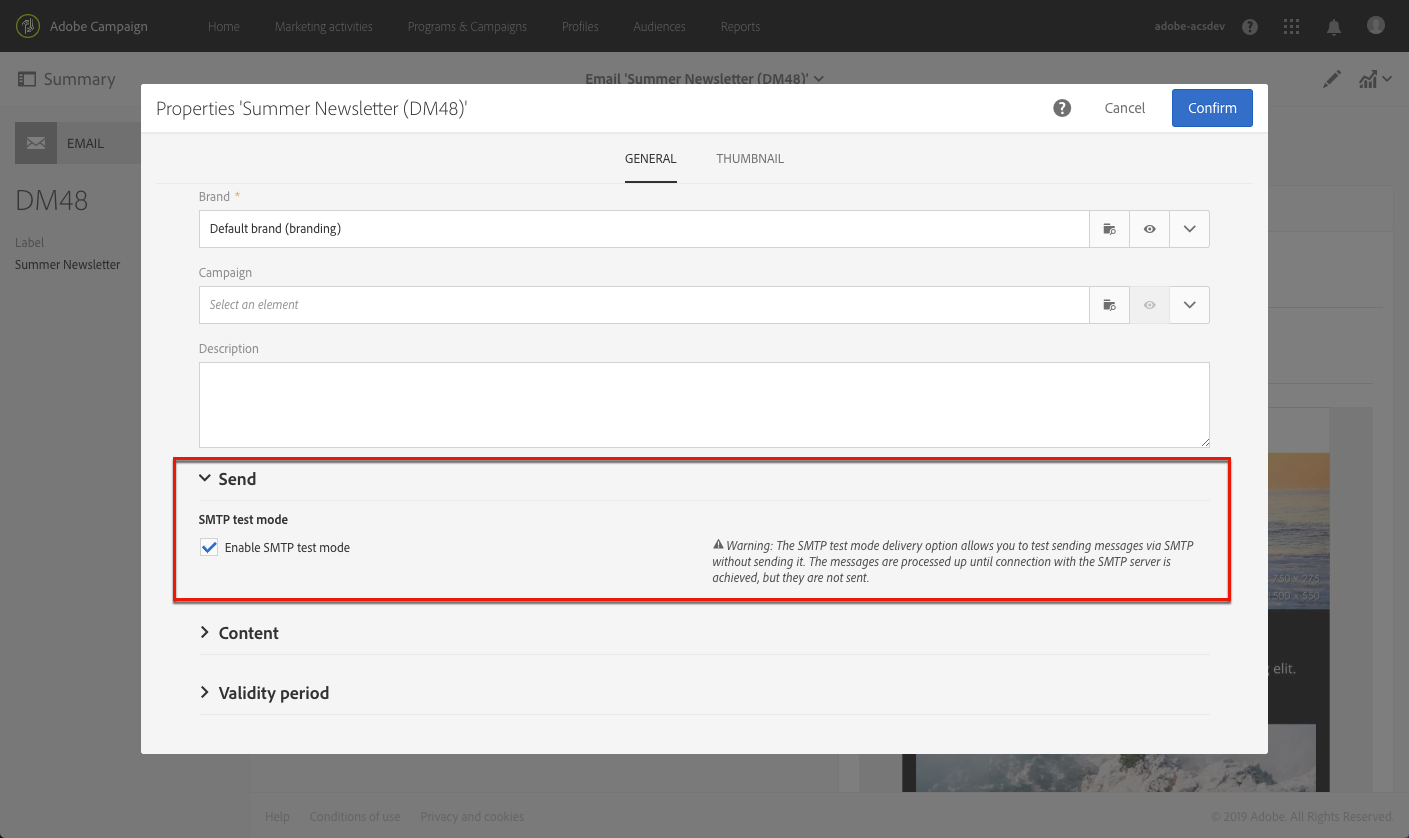This screenshot has height=838, width=1409.
Task: Browse campaigns with the Campaign picker icon
Action: point(1109,305)
